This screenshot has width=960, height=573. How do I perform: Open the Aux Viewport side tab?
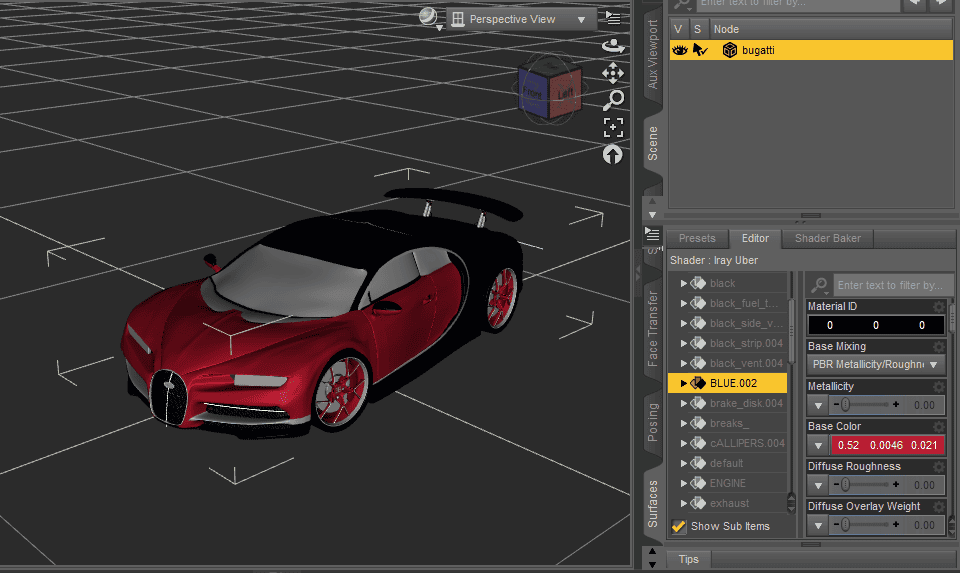point(653,54)
